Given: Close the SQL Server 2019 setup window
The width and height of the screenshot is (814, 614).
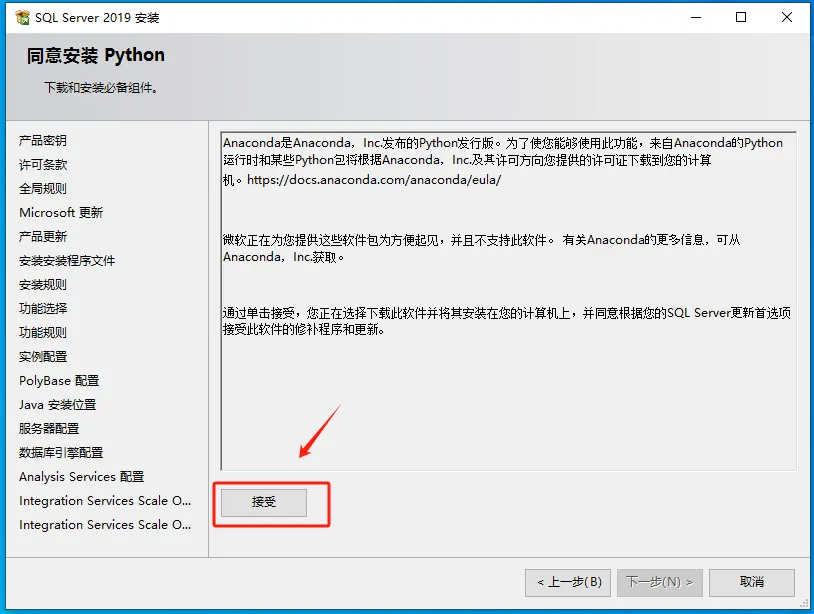Looking at the screenshot, I should 786,18.
